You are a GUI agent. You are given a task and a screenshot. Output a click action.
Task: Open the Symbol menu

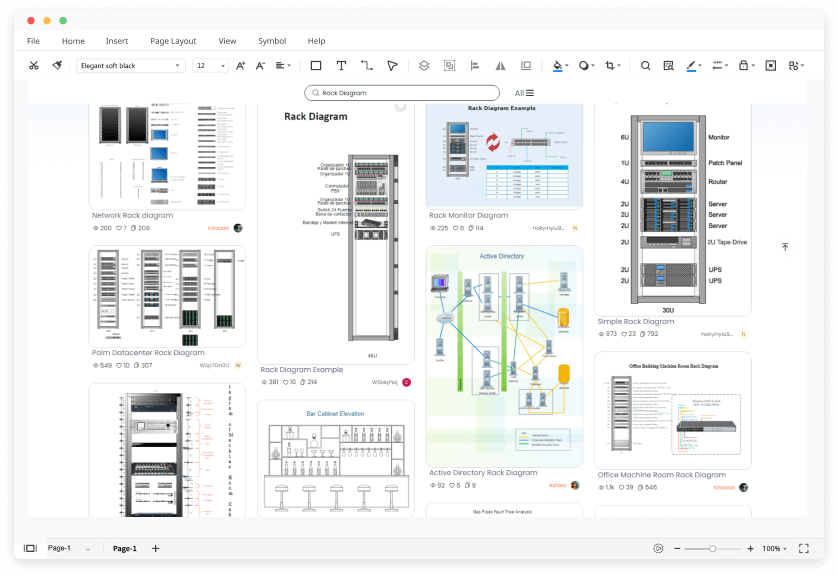click(271, 41)
